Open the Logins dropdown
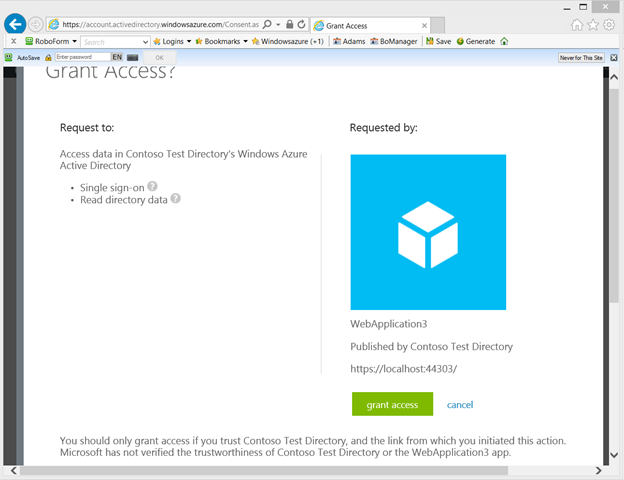This screenshot has width=624, height=480. [x=172, y=41]
